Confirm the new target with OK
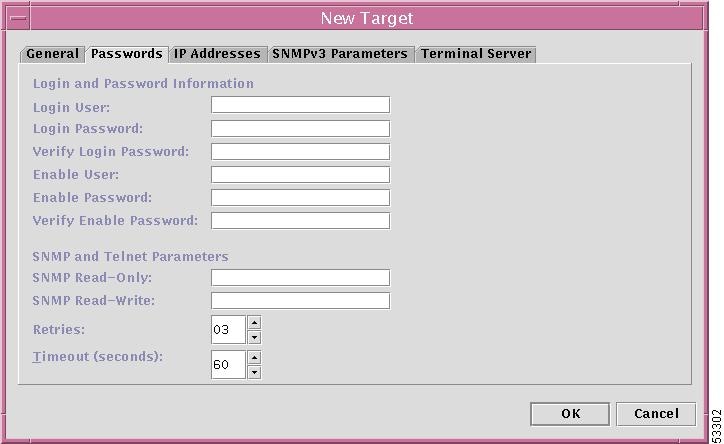Screen dimensions: 724x444 [570, 414]
